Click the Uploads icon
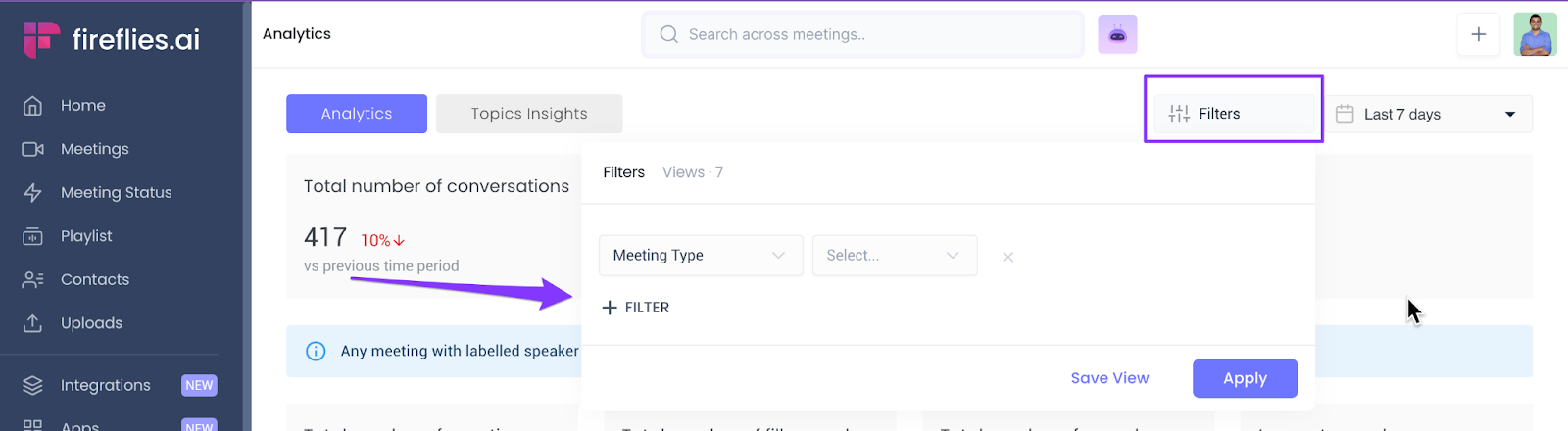Image resolution: width=1568 pixels, height=431 pixels. 33,323
